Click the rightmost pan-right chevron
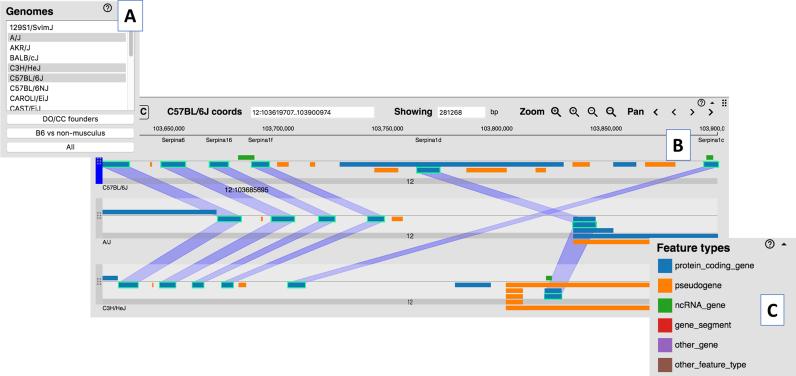 [710, 112]
